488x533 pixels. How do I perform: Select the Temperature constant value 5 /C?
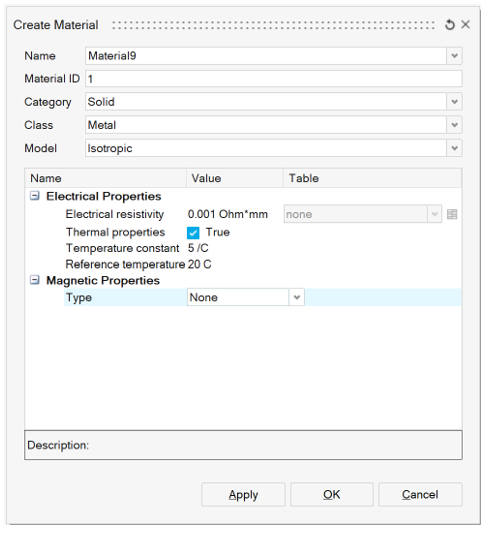198,248
